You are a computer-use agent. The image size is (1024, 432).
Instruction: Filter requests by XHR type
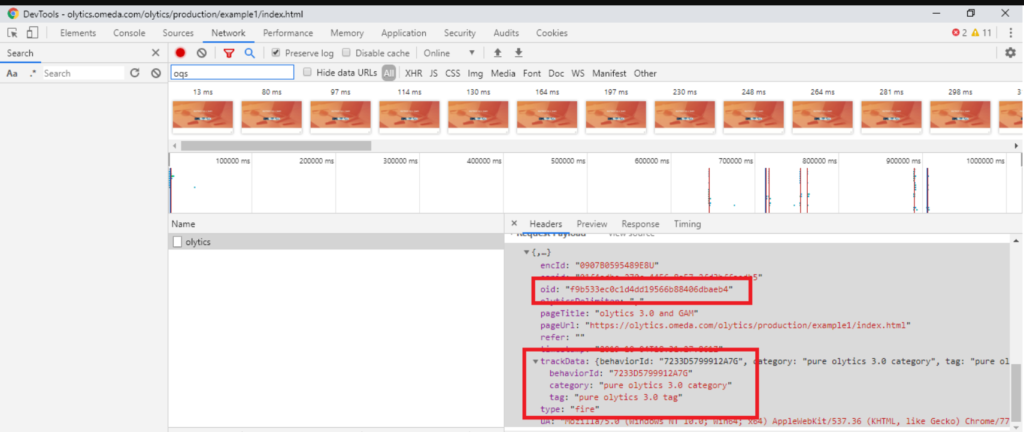[x=413, y=73]
